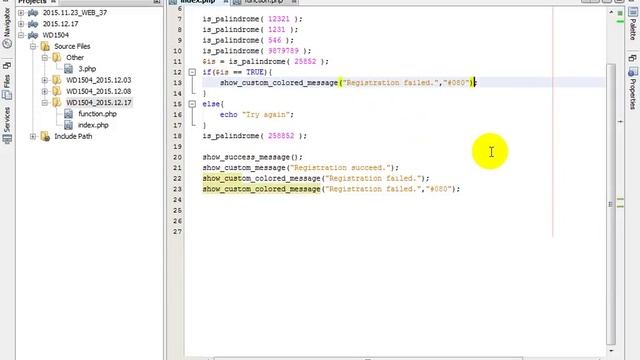
Task: Collapse the WD1504_2015.12.17 folder
Action: pos(45,103)
